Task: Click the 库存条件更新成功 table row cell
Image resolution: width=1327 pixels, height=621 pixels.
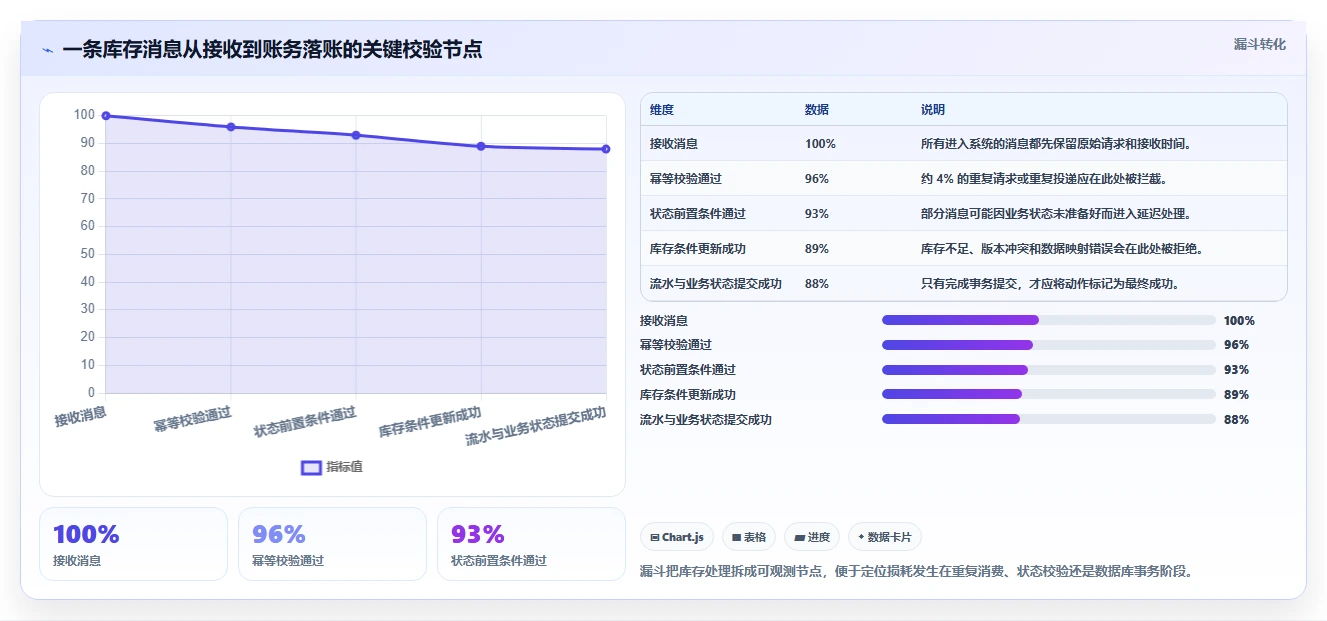Action: 698,249
